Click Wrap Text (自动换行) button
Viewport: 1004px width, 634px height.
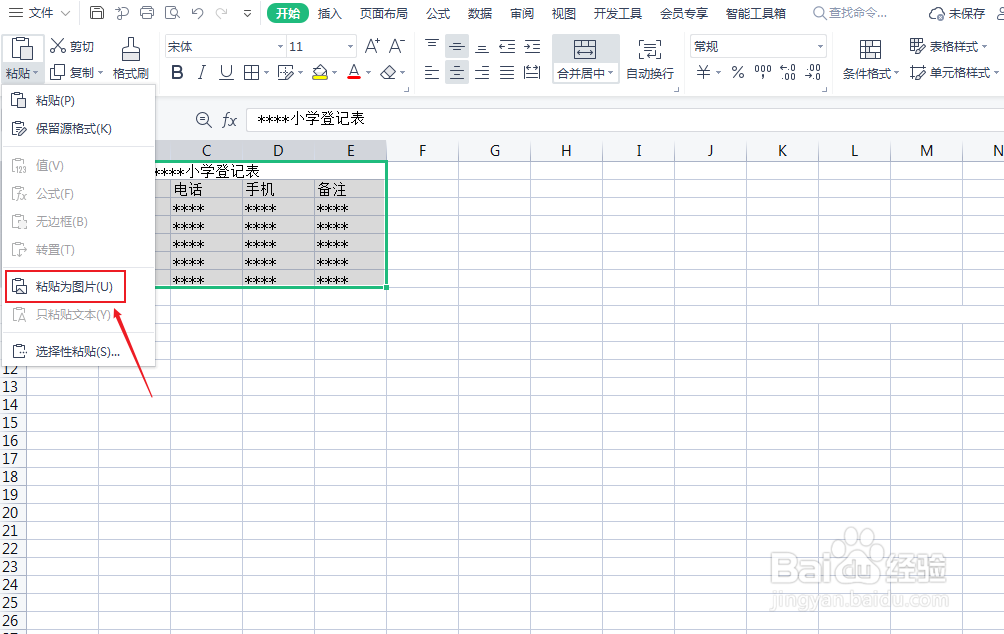pyautogui.click(x=650, y=58)
